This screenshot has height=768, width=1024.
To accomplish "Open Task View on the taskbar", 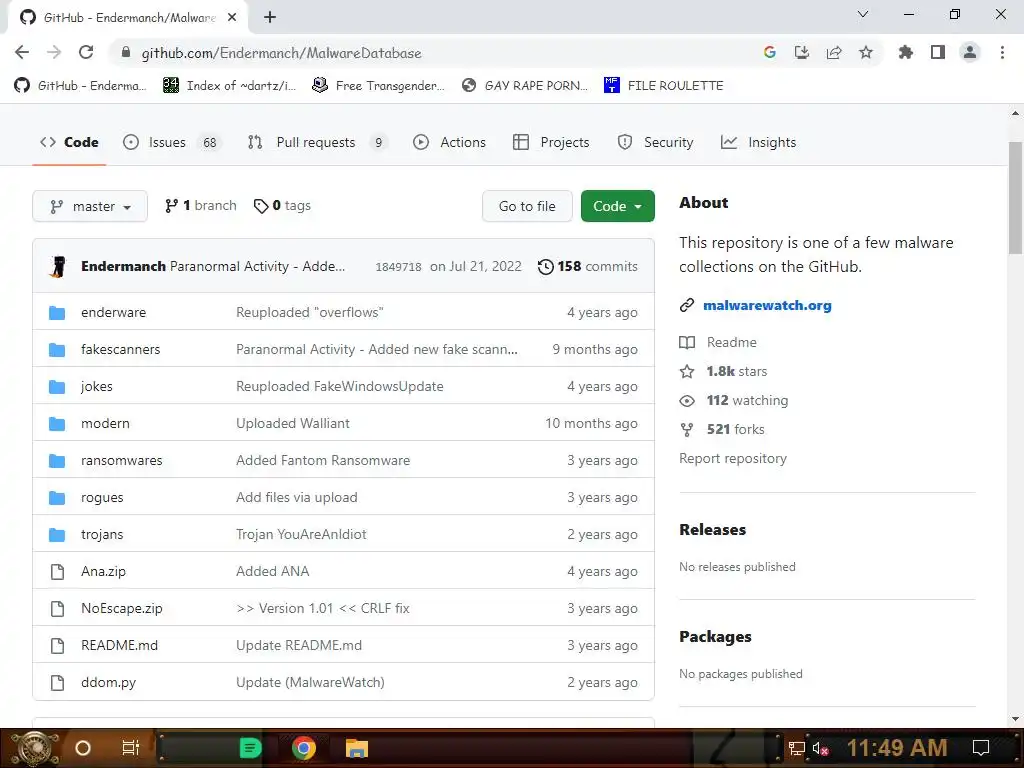I will pyautogui.click(x=130, y=748).
